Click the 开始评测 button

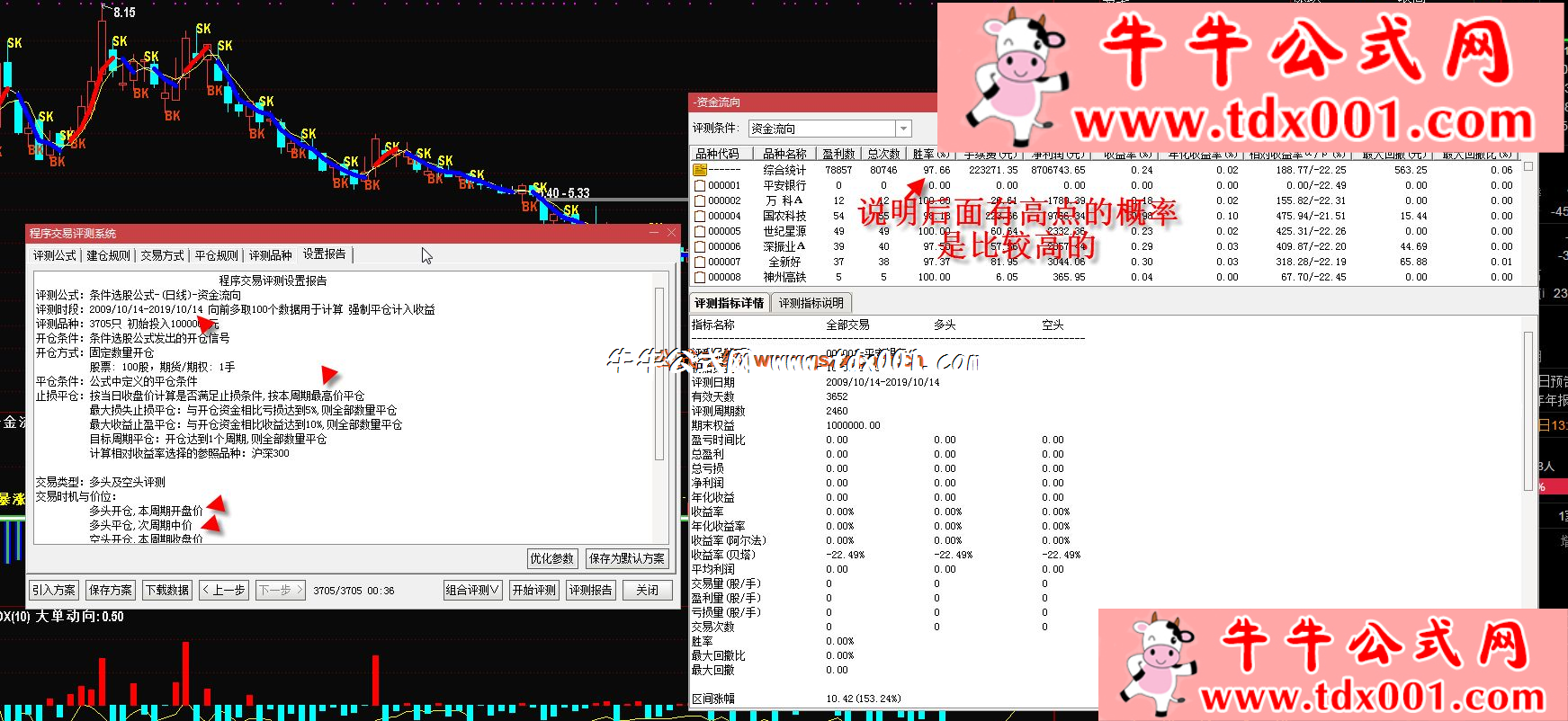(534, 590)
